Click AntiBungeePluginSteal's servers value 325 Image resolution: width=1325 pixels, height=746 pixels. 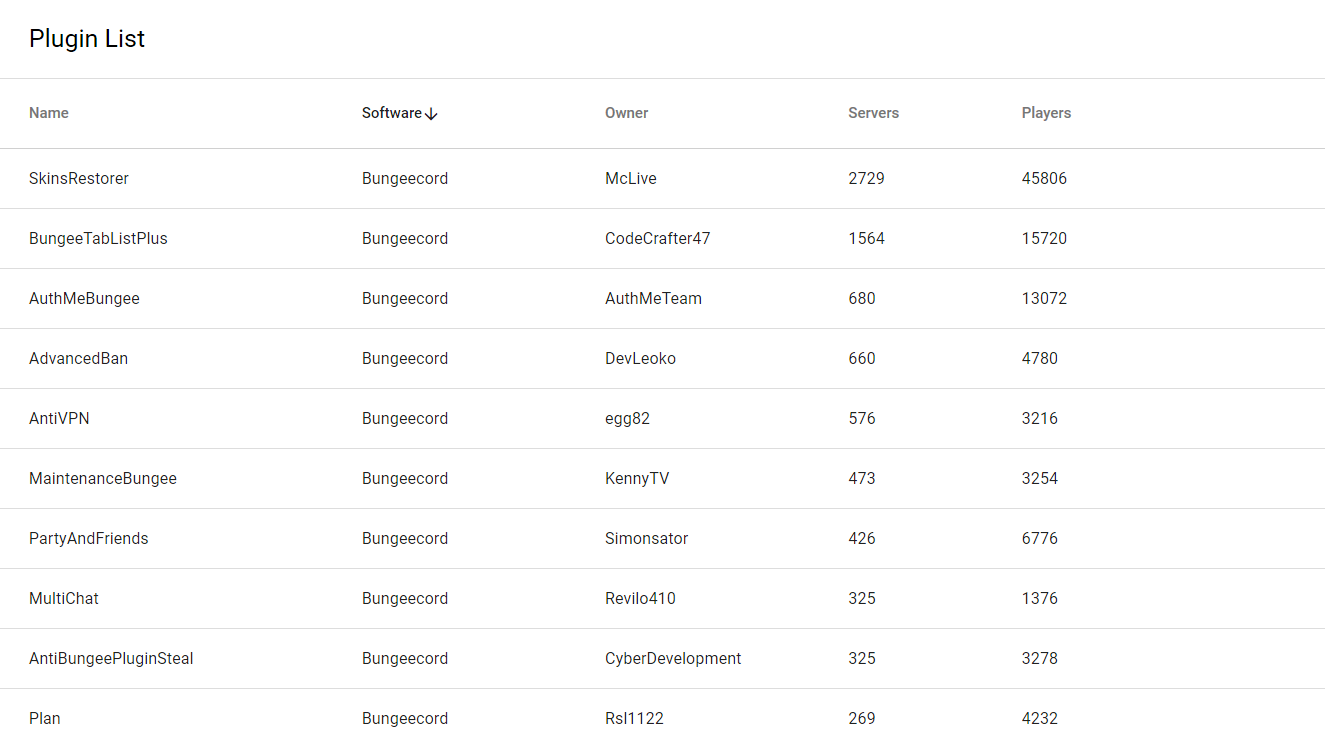(862, 659)
